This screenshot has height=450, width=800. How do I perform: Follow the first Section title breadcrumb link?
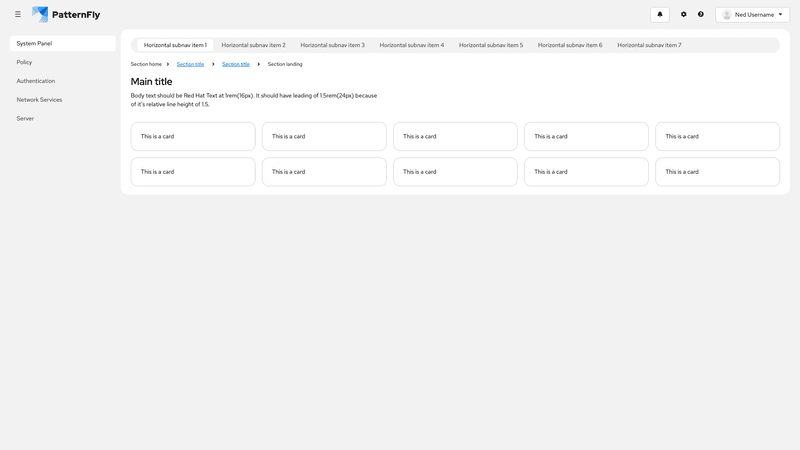coord(190,64)
